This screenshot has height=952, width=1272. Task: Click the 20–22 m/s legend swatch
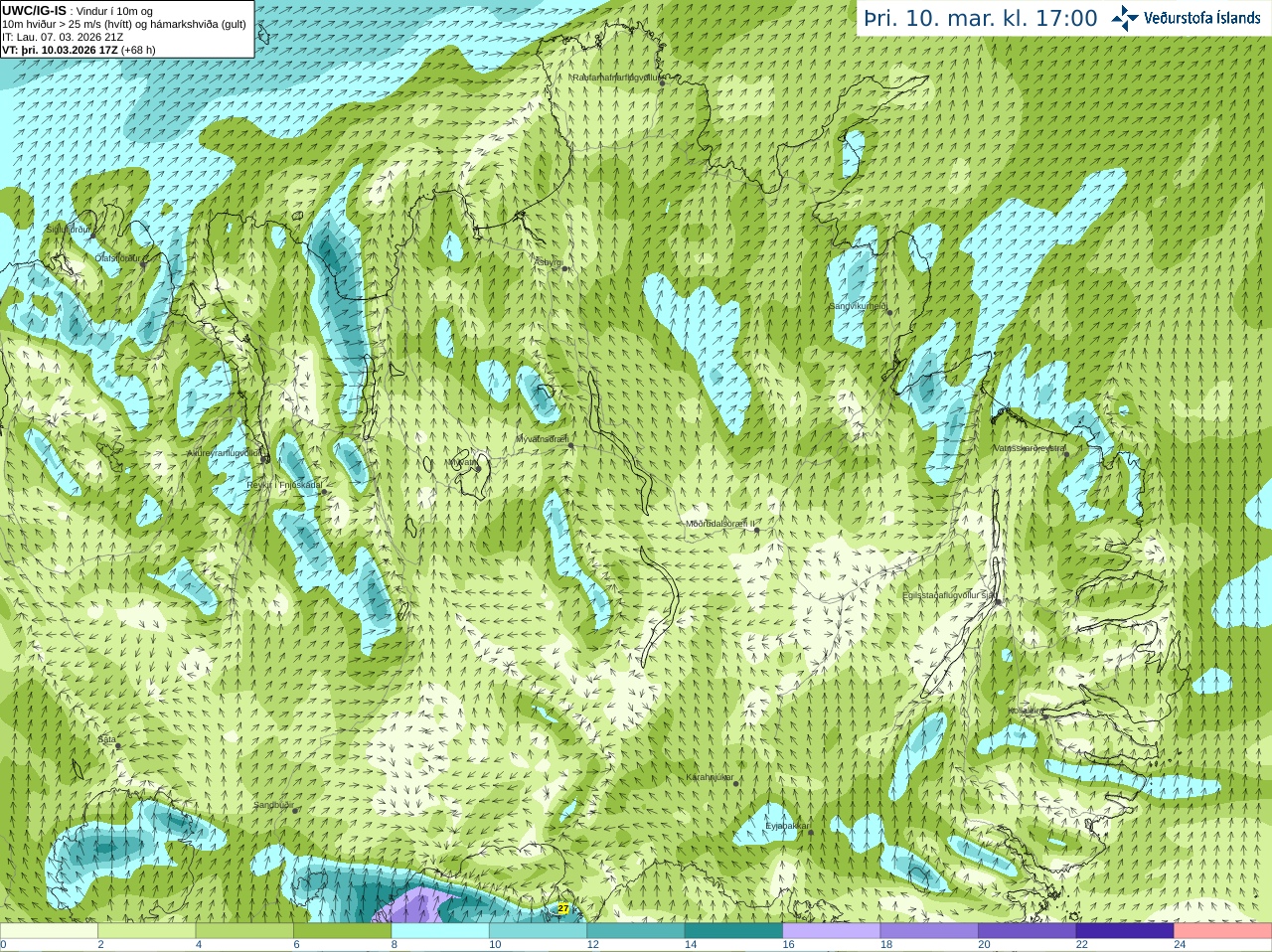pos(1028,931)
